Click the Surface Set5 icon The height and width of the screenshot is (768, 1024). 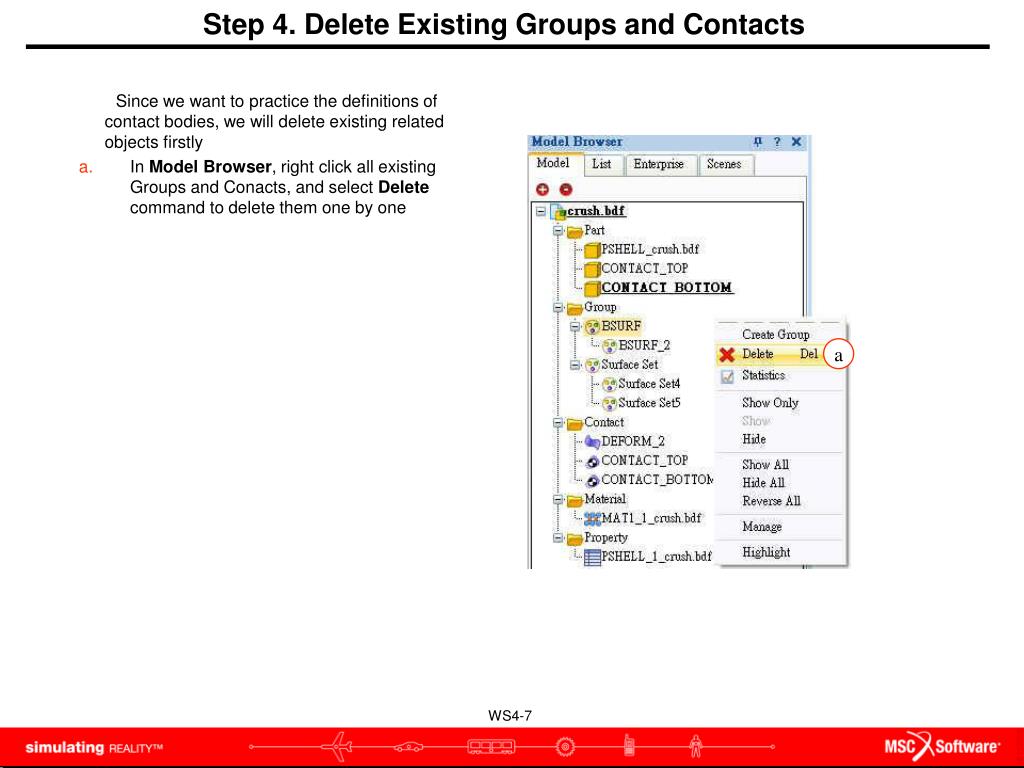click(x=609, y=403)
